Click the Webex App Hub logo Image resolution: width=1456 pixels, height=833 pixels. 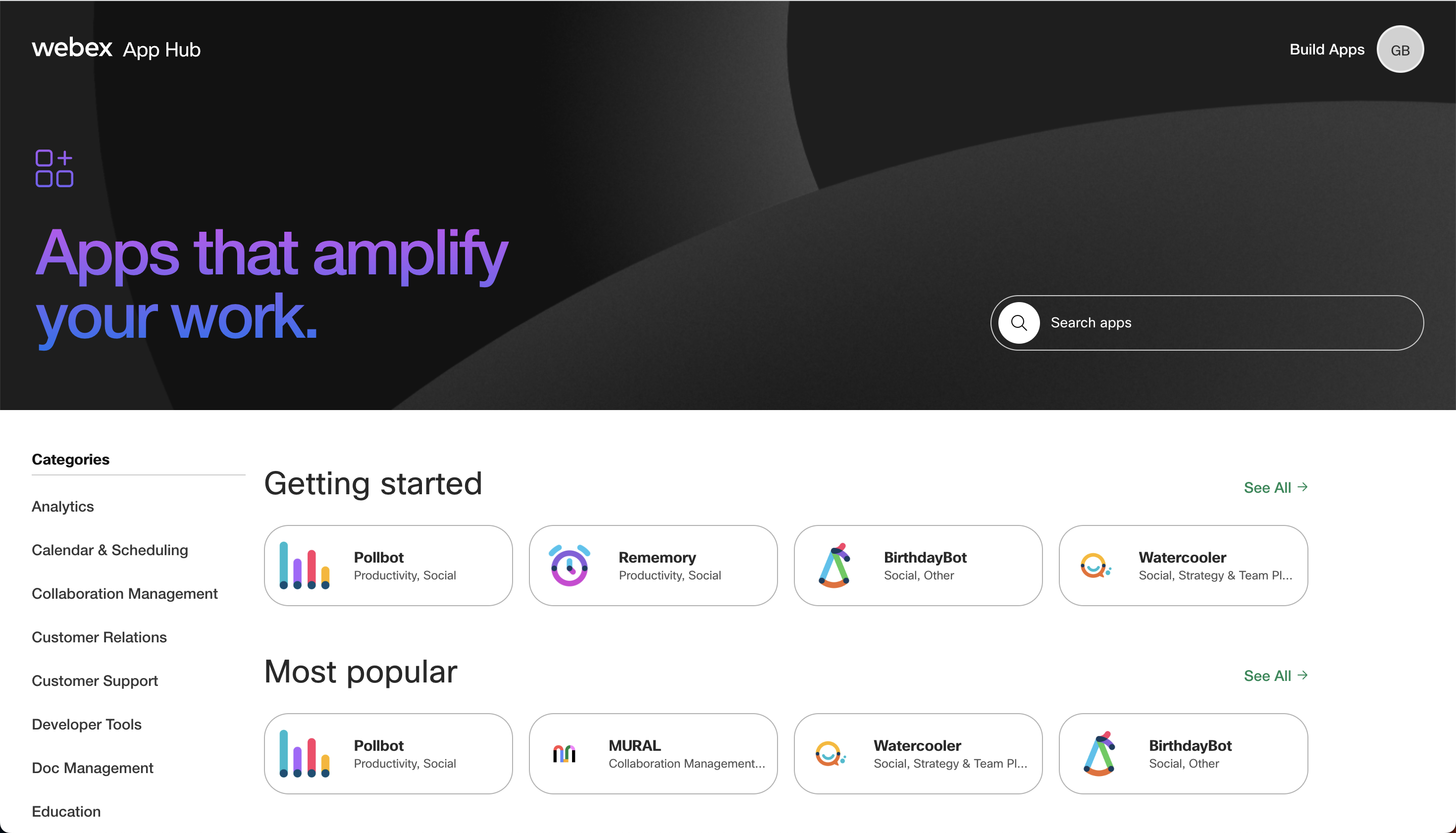[x=117, y=48]
